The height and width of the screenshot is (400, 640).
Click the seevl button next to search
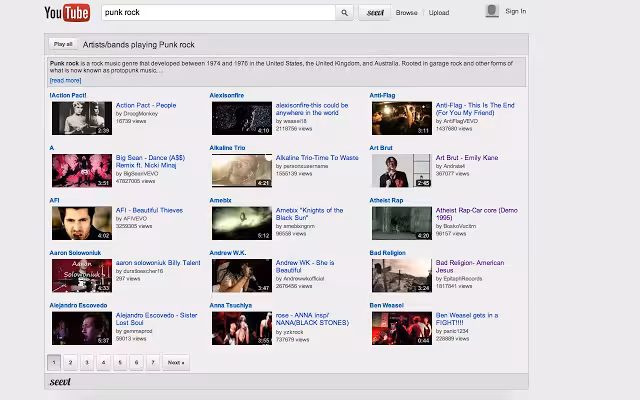pyautogui.click(x=375, y=13)
